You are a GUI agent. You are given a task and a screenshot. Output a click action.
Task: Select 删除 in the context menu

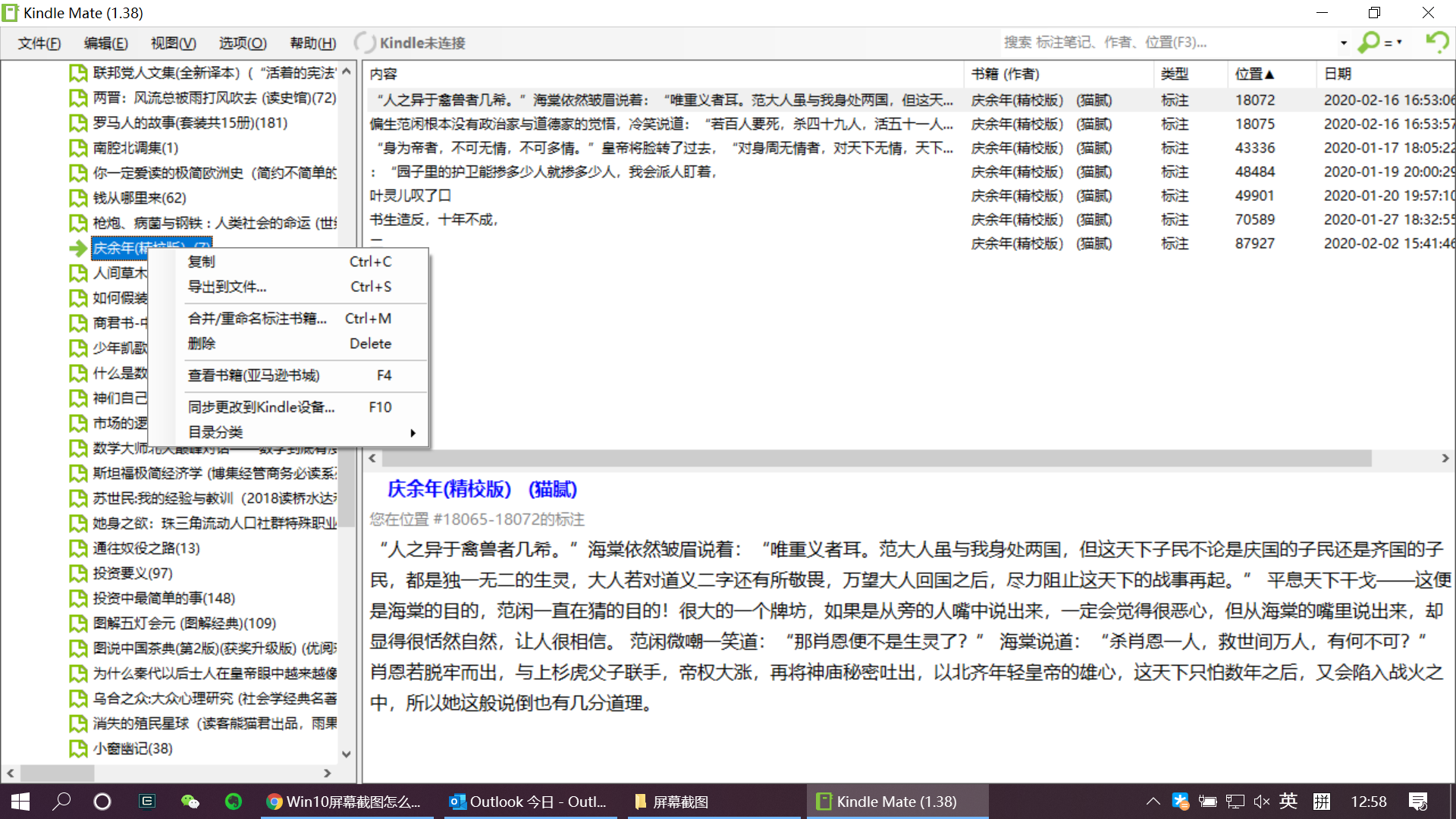coord(202,344)
